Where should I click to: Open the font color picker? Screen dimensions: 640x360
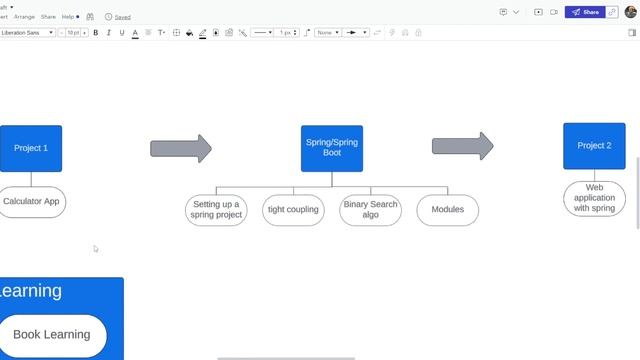[135, 33]
